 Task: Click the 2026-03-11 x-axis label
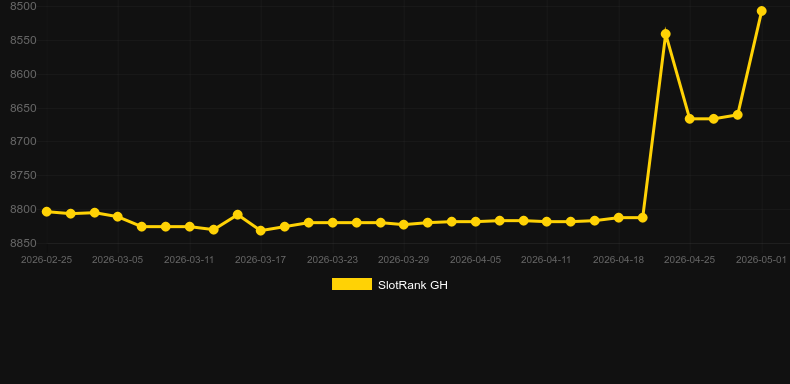[189, 260]
